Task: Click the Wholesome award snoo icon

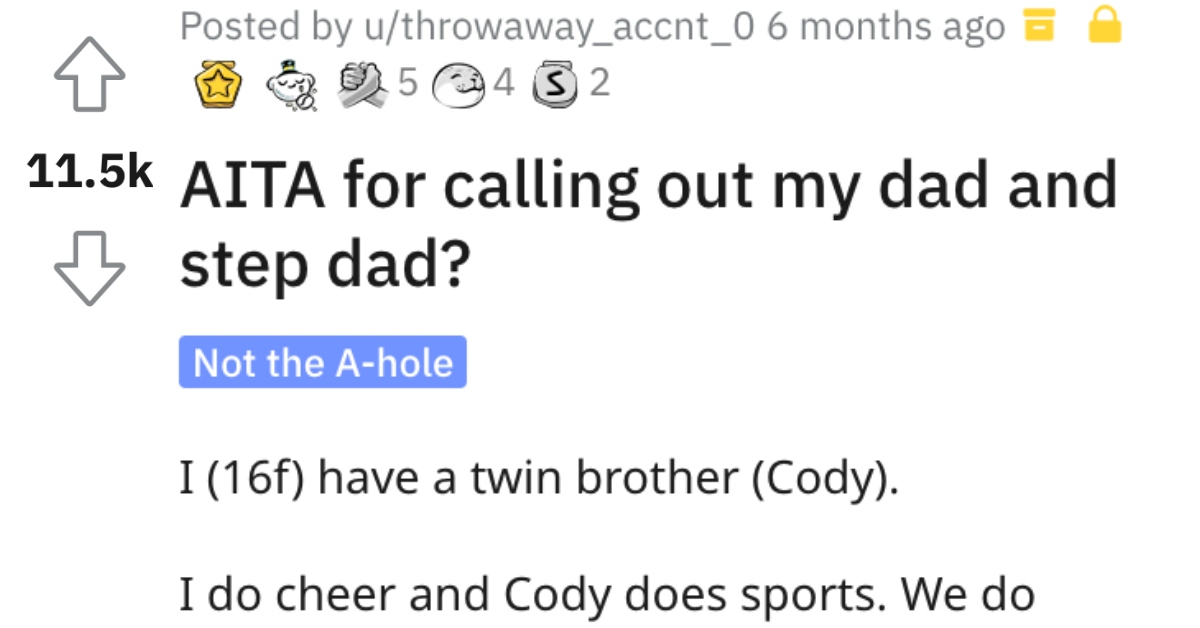Action: click(x=290, y=84)
